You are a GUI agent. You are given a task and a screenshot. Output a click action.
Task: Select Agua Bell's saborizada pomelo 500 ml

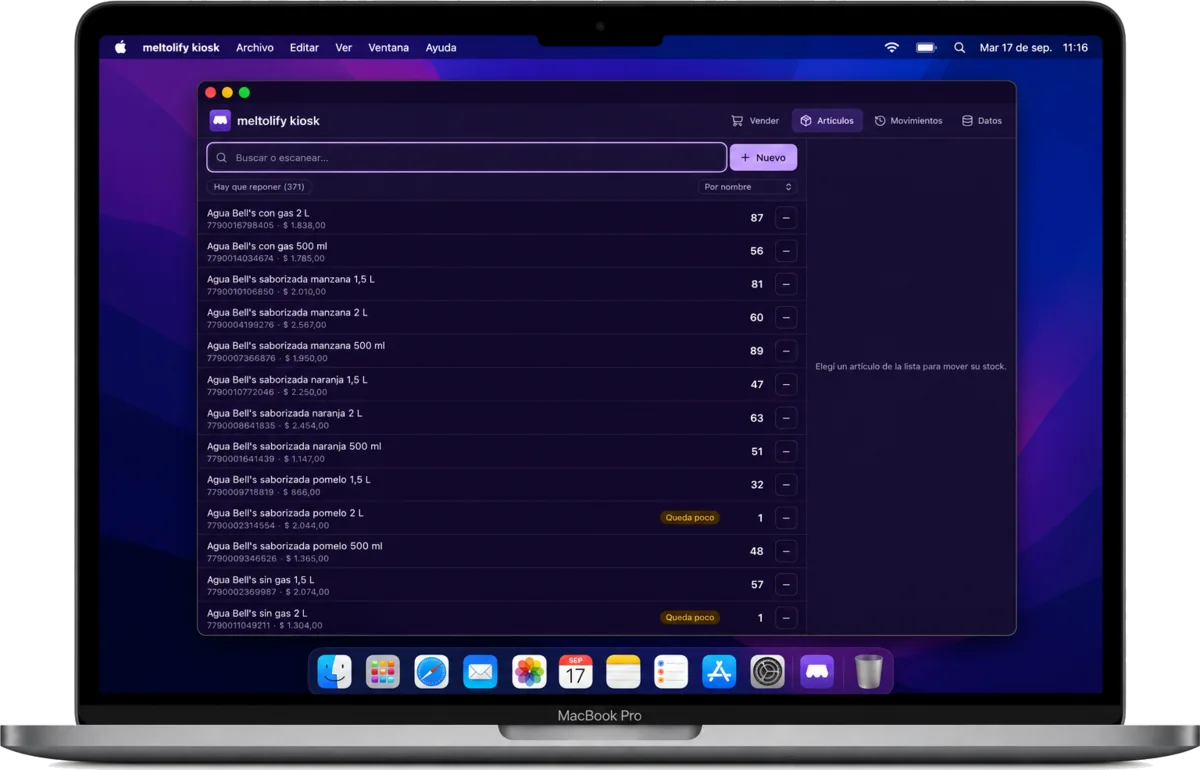502,551
